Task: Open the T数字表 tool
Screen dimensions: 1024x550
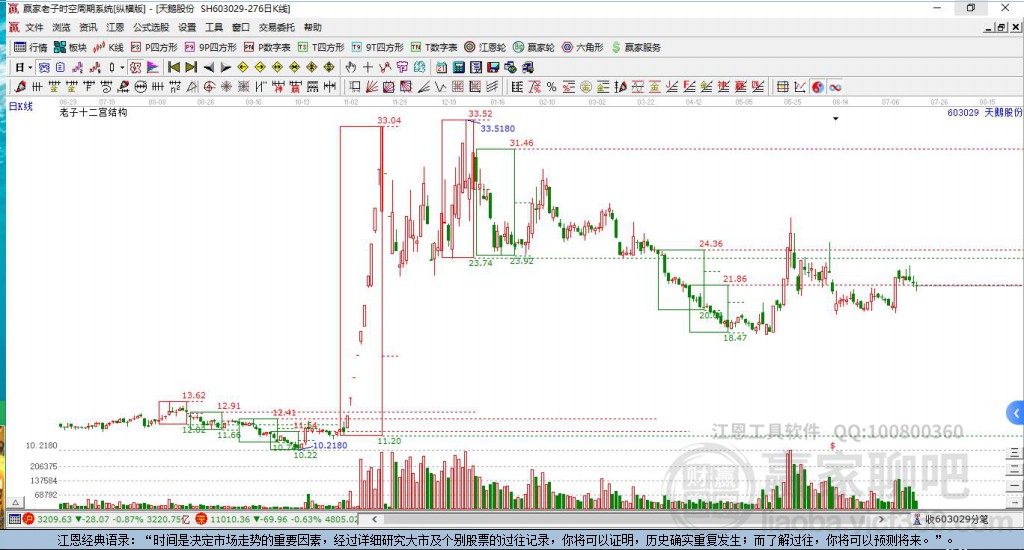Action: 434,47
